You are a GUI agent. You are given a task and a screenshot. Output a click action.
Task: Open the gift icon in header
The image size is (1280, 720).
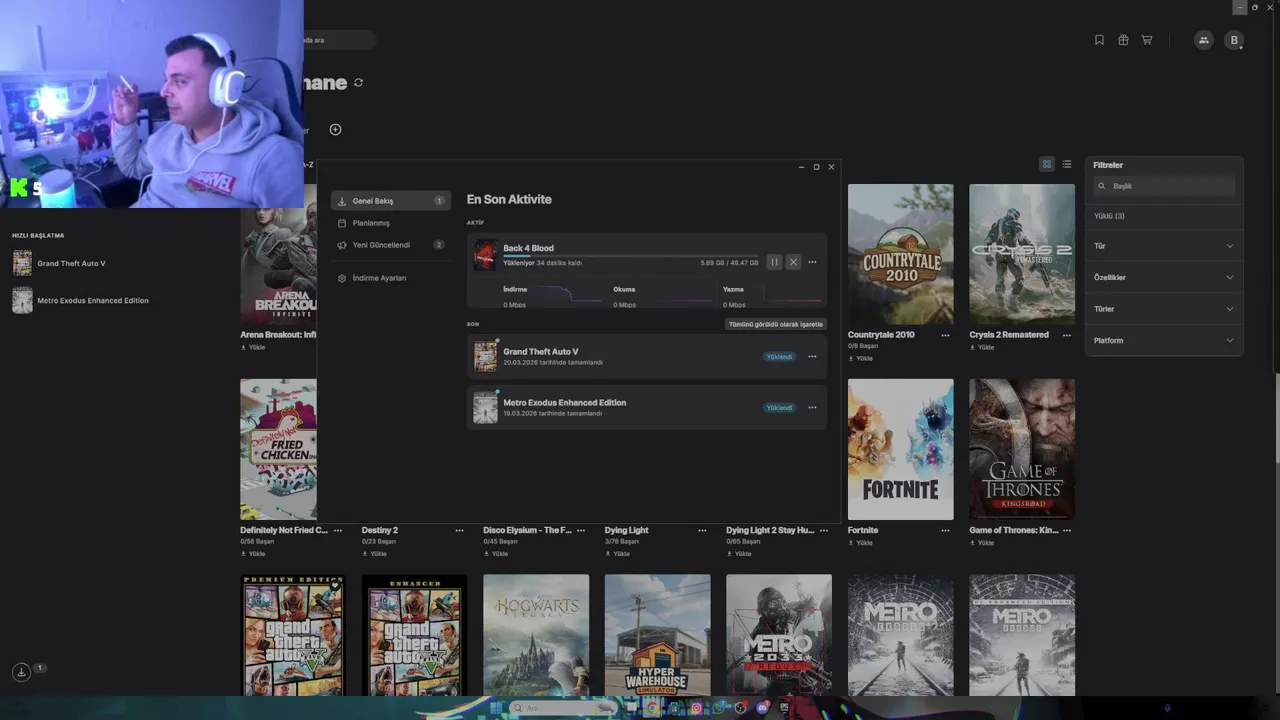click(x=1123, y=40)
